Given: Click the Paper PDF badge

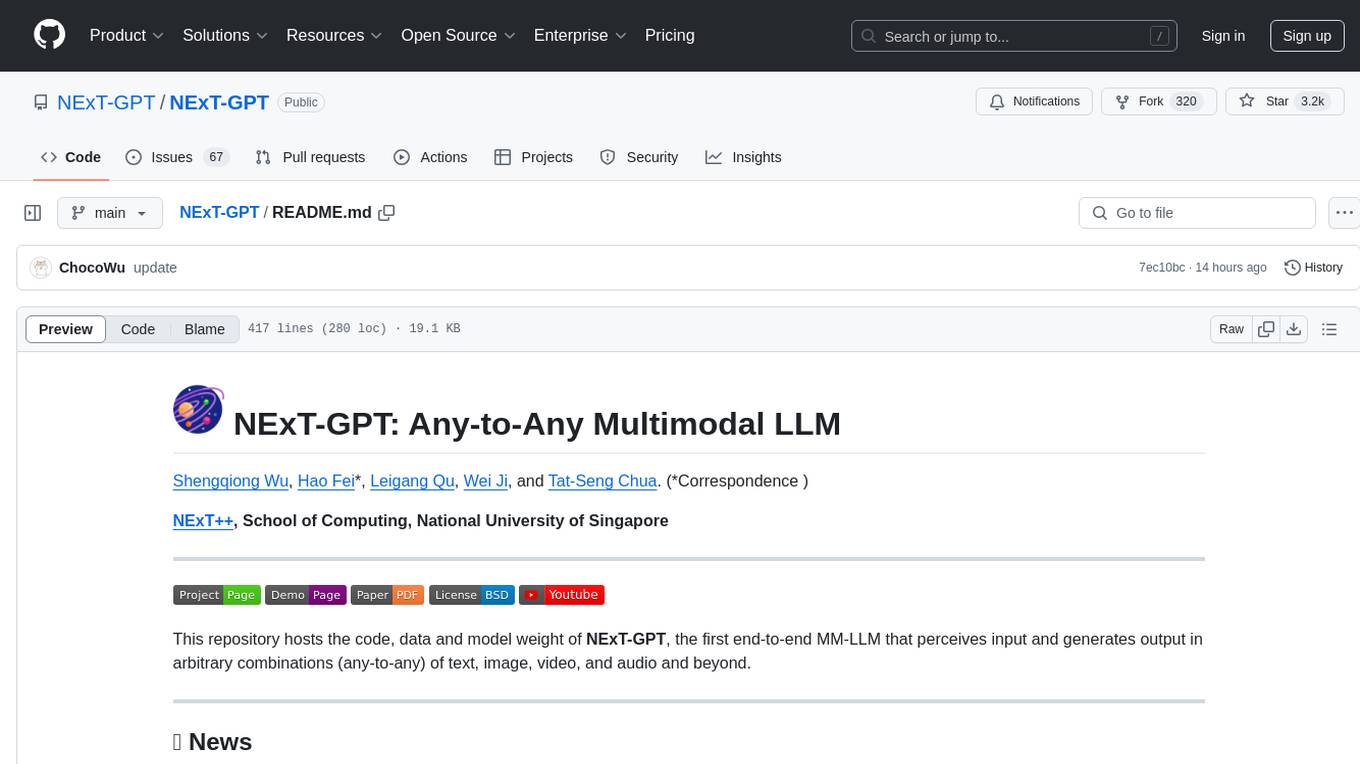Looking at the screenshot, I should coord(388,595).
